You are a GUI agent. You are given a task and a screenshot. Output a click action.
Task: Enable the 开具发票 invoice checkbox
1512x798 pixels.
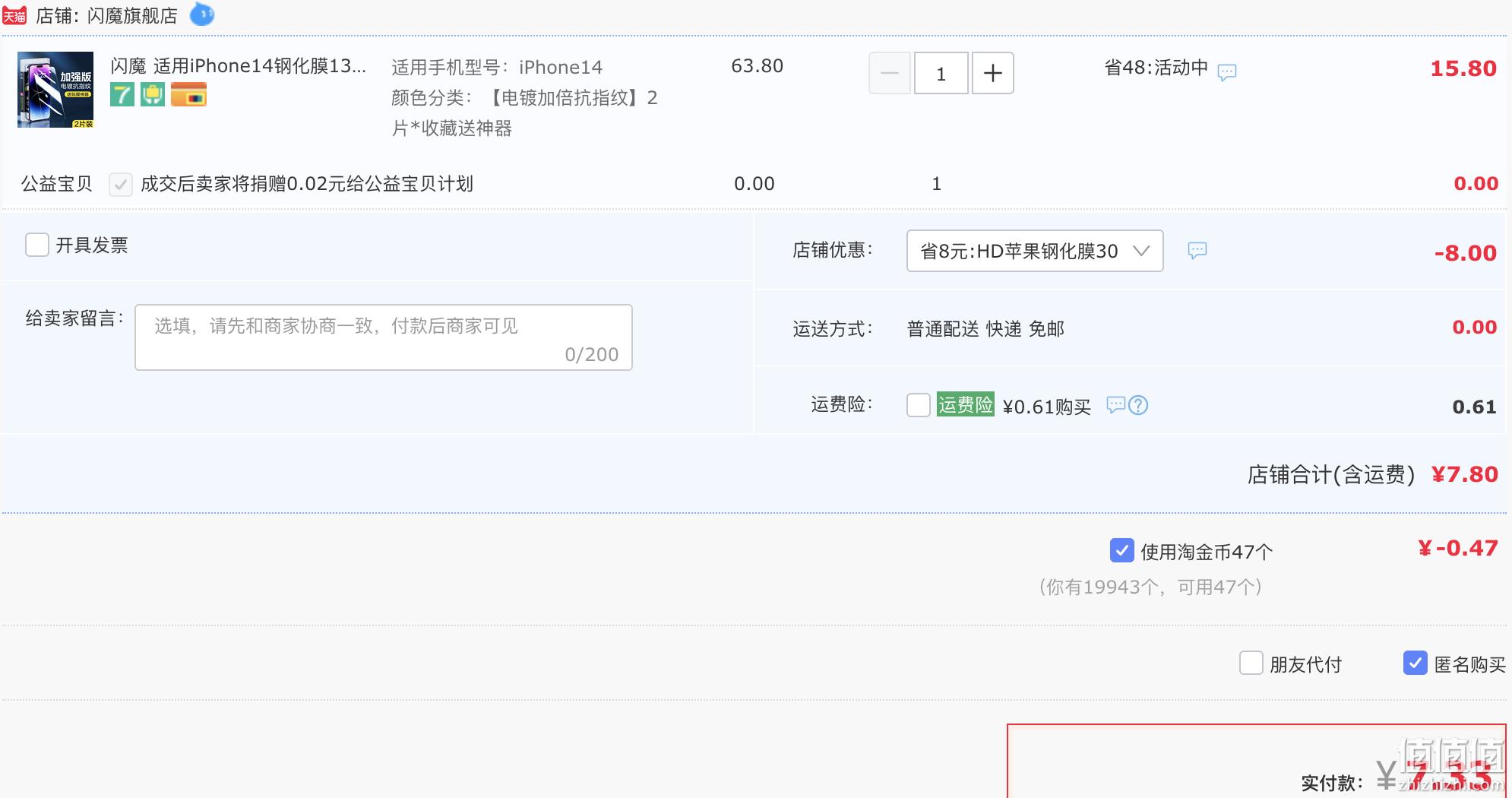click(37, 245)
